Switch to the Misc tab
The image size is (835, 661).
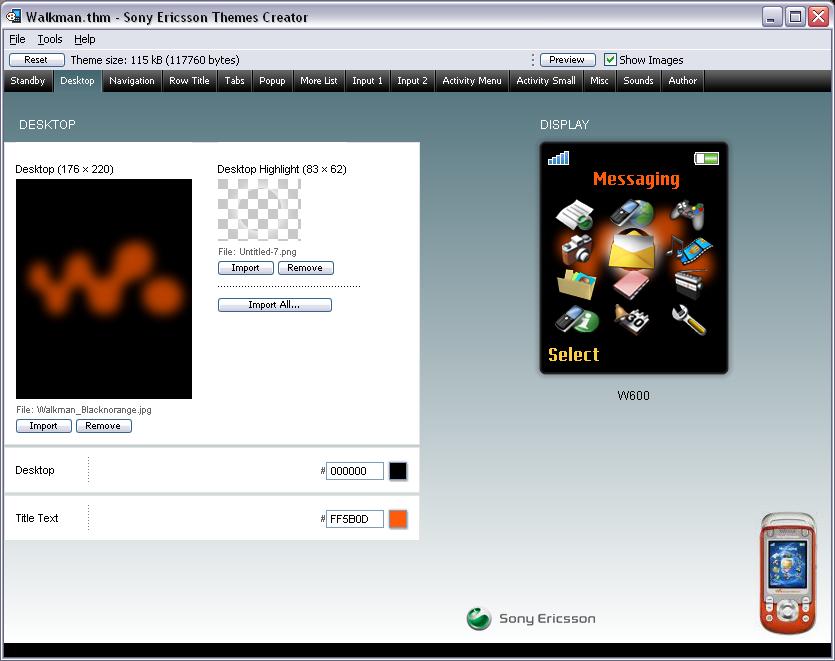[x=599, y=80]
